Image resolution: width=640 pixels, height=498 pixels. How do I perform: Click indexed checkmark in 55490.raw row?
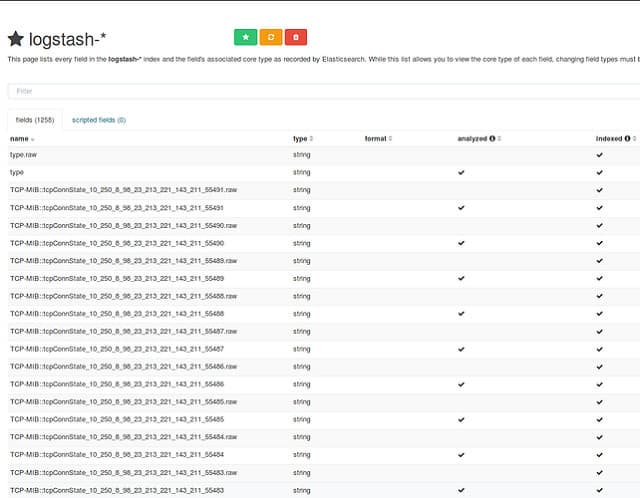pyautogui.click(x=600, y=225)
